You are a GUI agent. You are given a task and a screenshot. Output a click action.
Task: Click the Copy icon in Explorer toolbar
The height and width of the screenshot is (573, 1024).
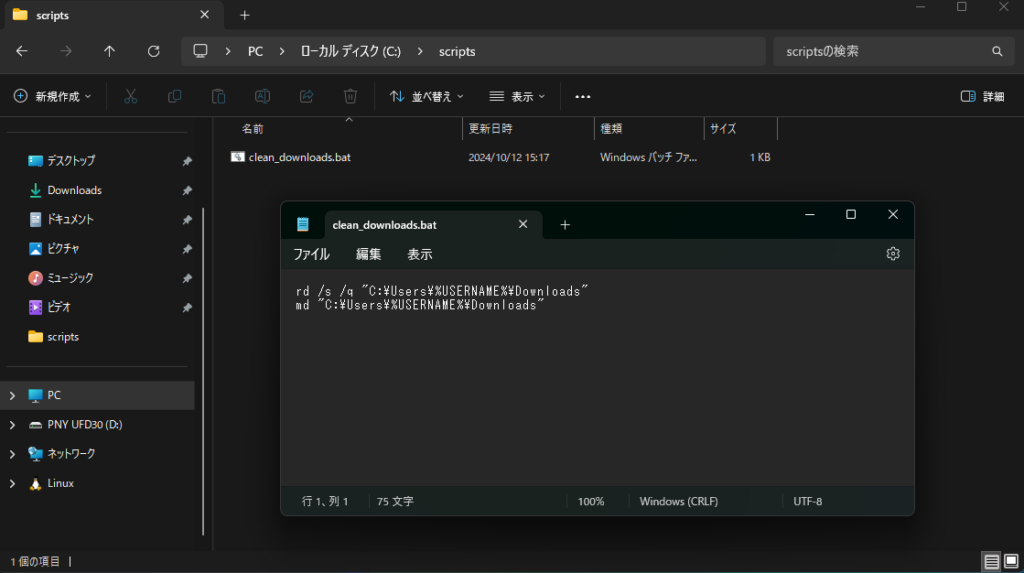click(175, 96)
